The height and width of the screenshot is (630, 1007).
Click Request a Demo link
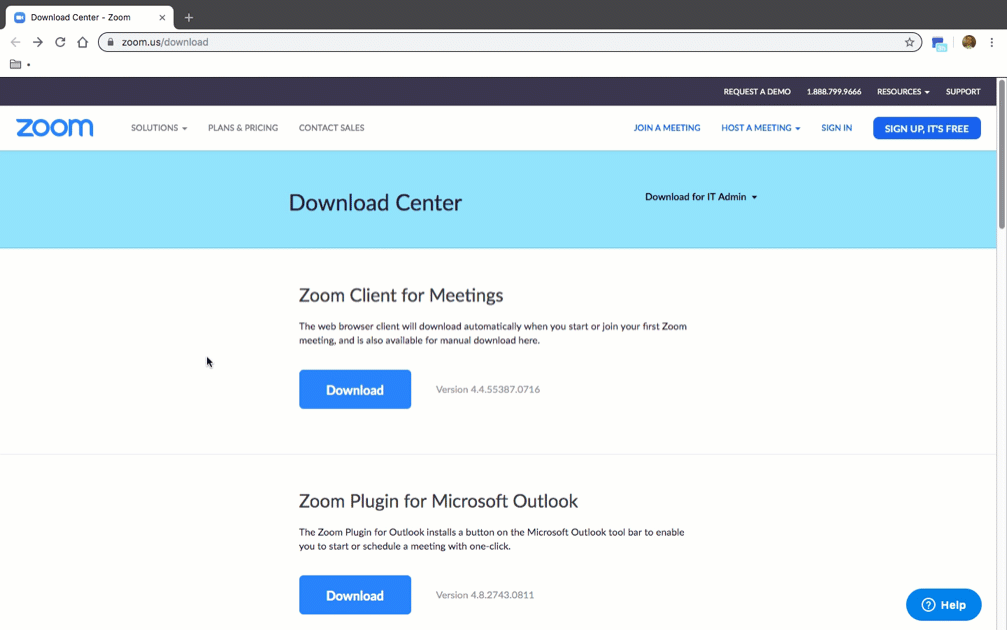point(757,92)
